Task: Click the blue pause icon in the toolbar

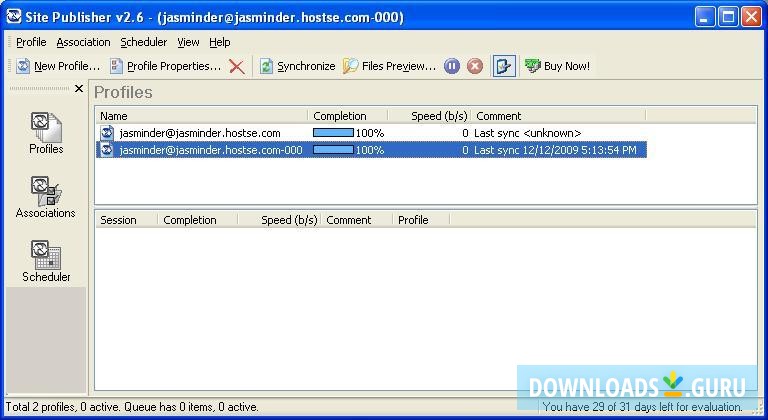Action: pos(452,66)
